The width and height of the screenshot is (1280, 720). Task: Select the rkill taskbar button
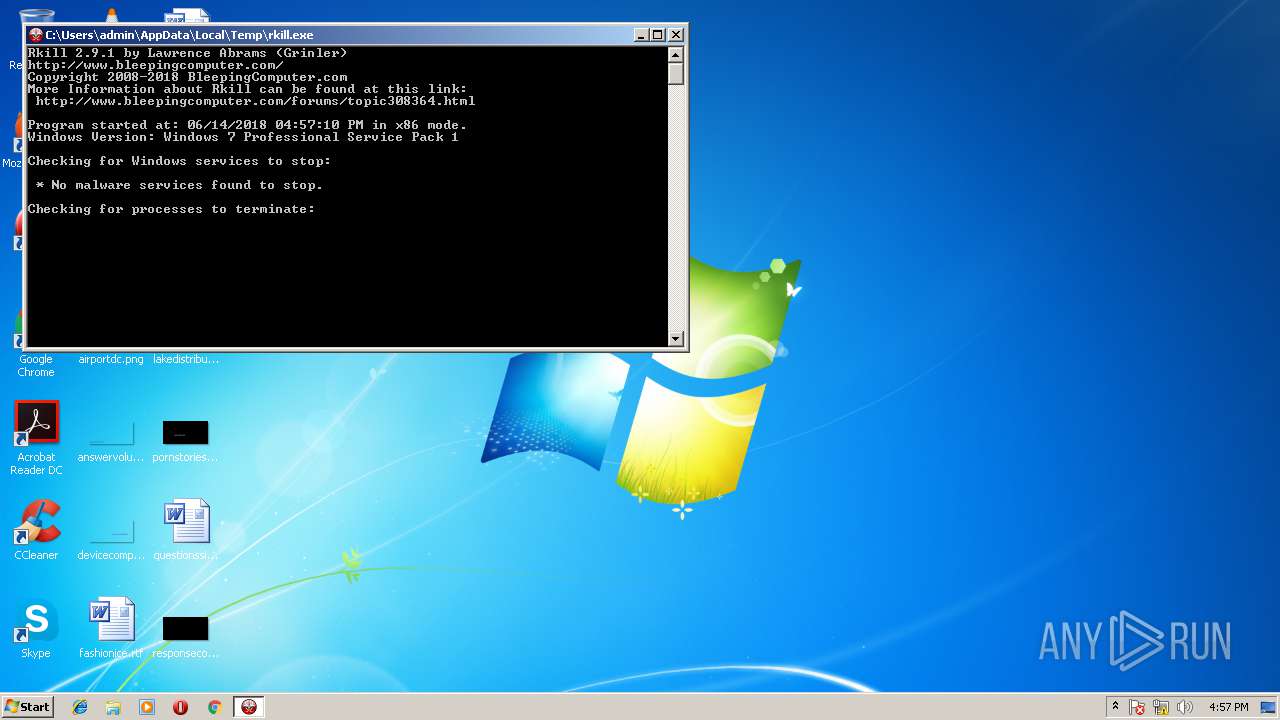(x=249, y=707)
